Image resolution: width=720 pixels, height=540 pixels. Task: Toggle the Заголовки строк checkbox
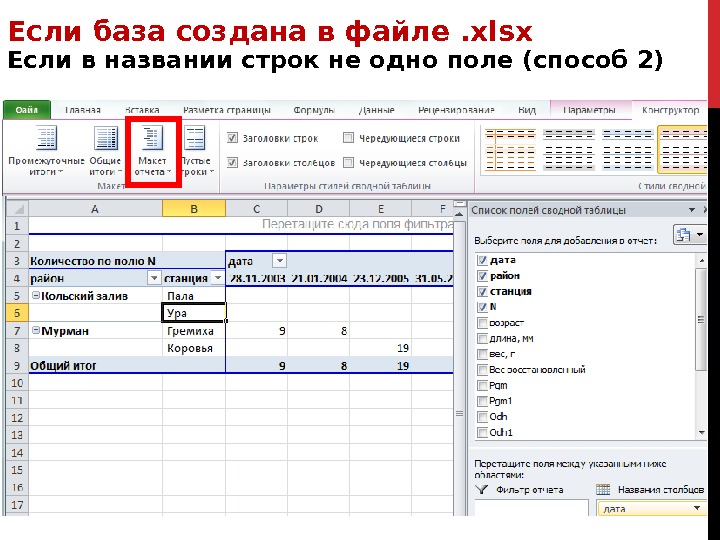pyautogui.click(x=232, y=138)
